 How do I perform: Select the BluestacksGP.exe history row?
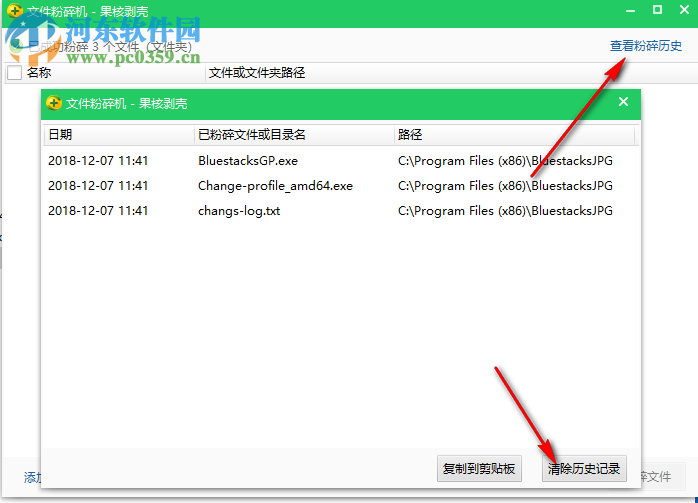coord(341,161)
